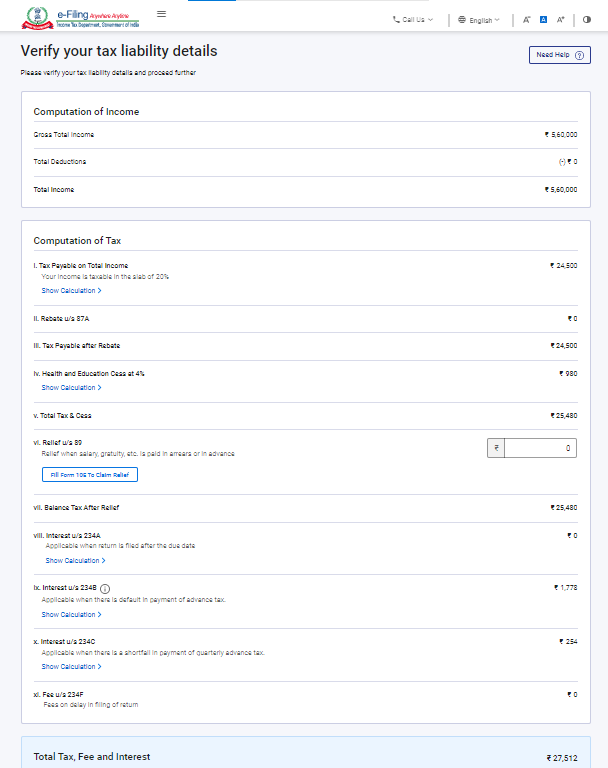Image resolution: width=608 pixels, height=768 pixels.
Task: Click the rupee symbol on Relief field
Action: click(x=495, y=449)
